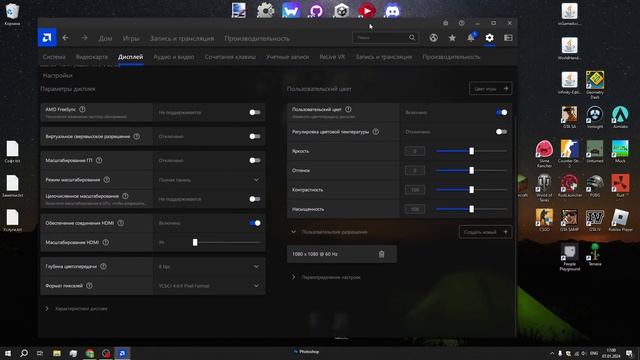Open settings gear icon in AMD software
The image size is (640, 360).
tap(489, 38)
